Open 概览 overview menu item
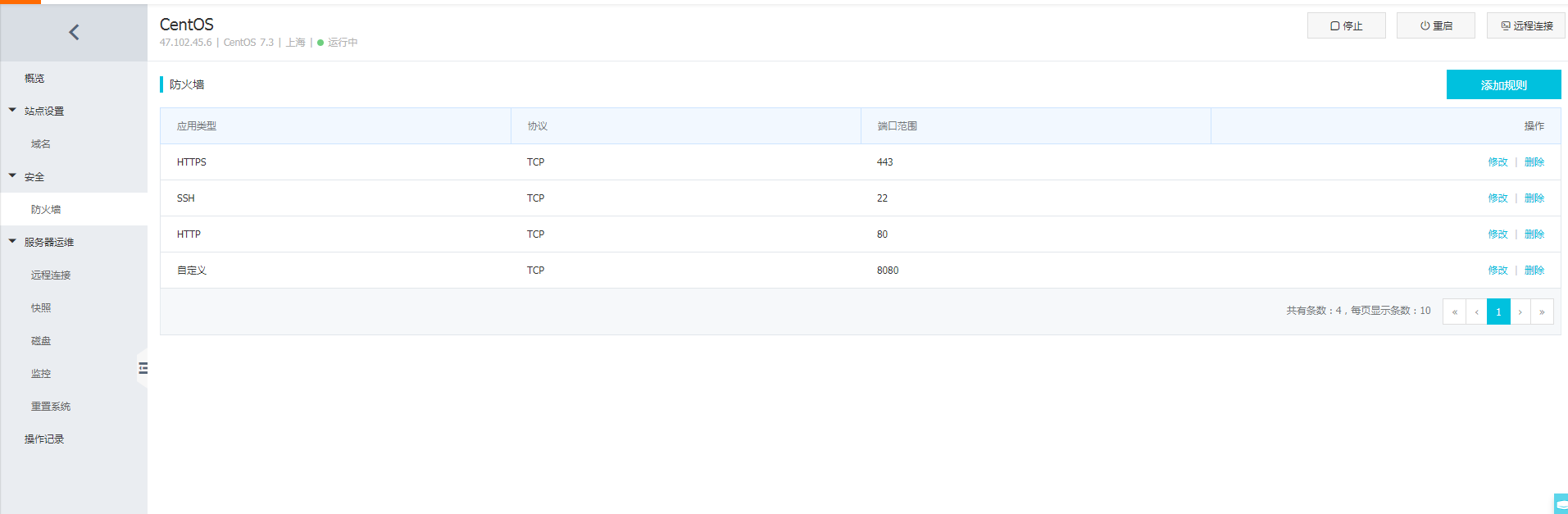This screenshot has height=514, width=1568. tap(34, 78)
